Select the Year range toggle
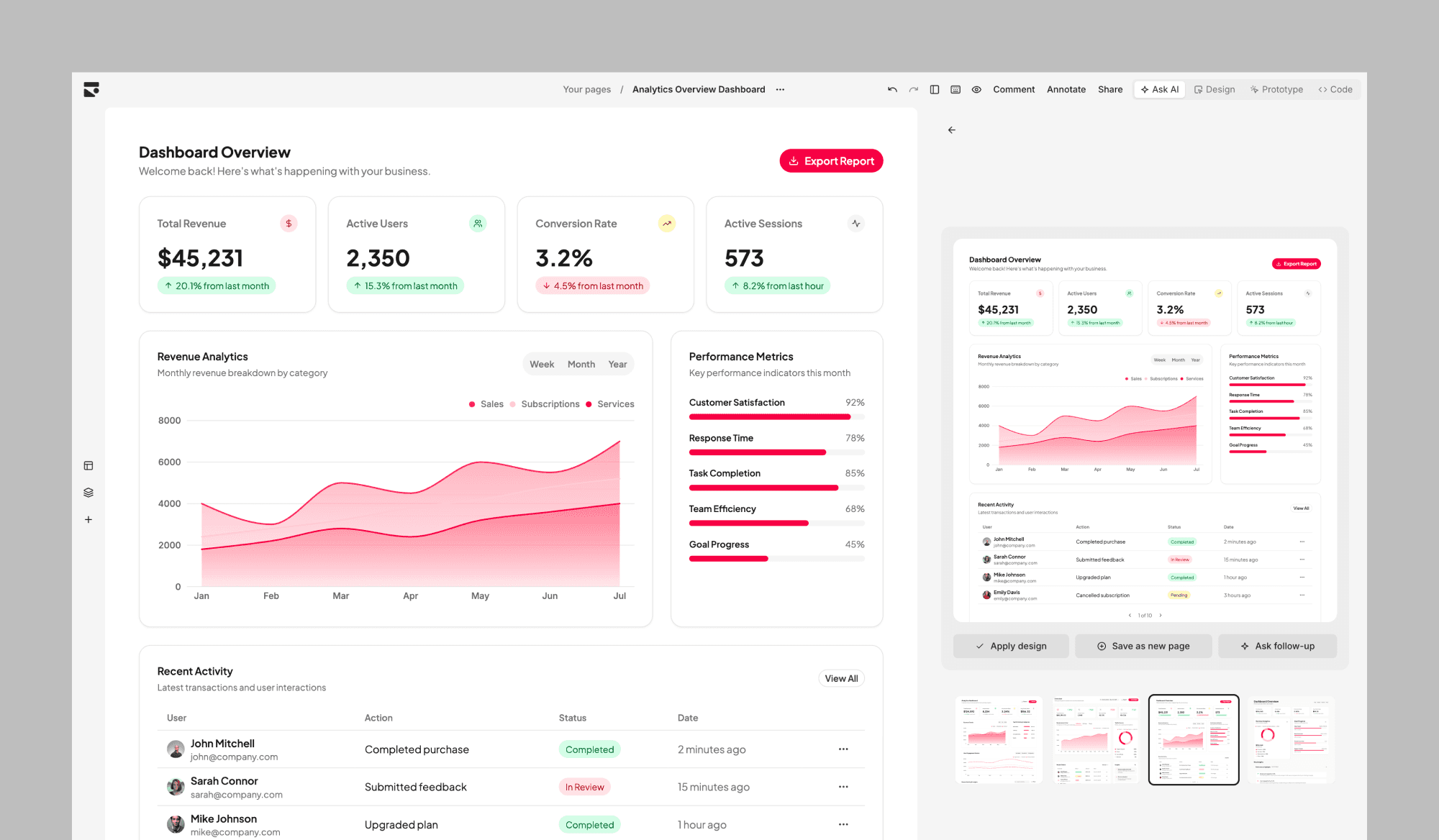Screen dimensions: 1439x840 [617, 365]
